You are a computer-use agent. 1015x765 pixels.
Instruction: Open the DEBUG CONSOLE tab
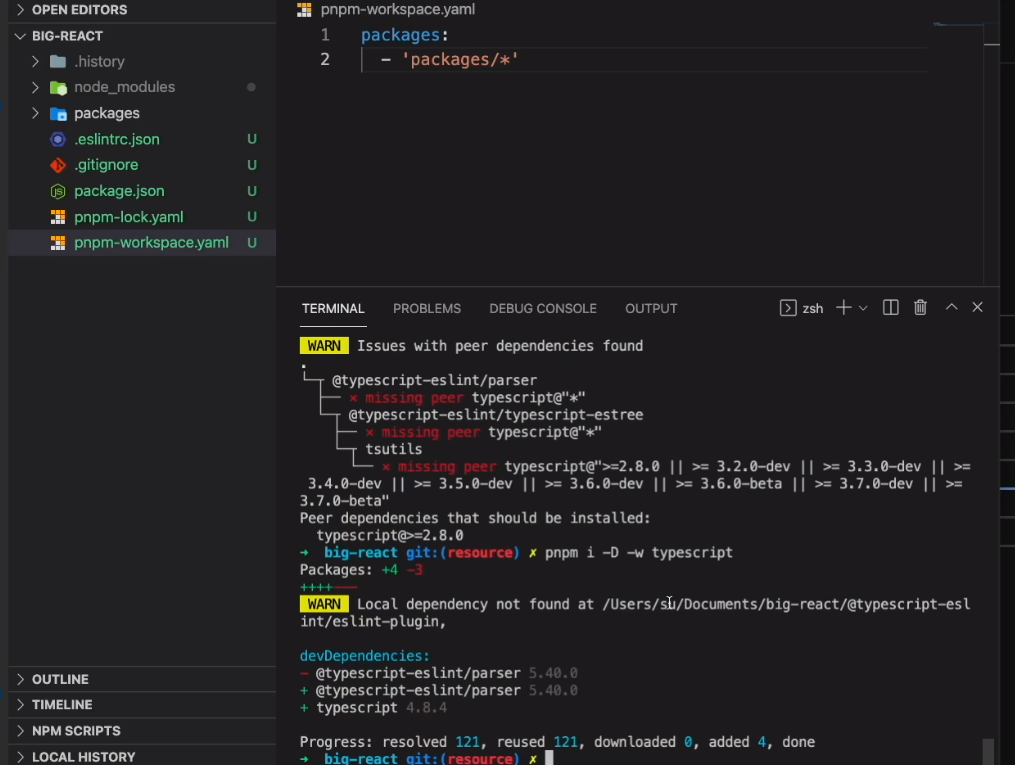pos(542,309)
